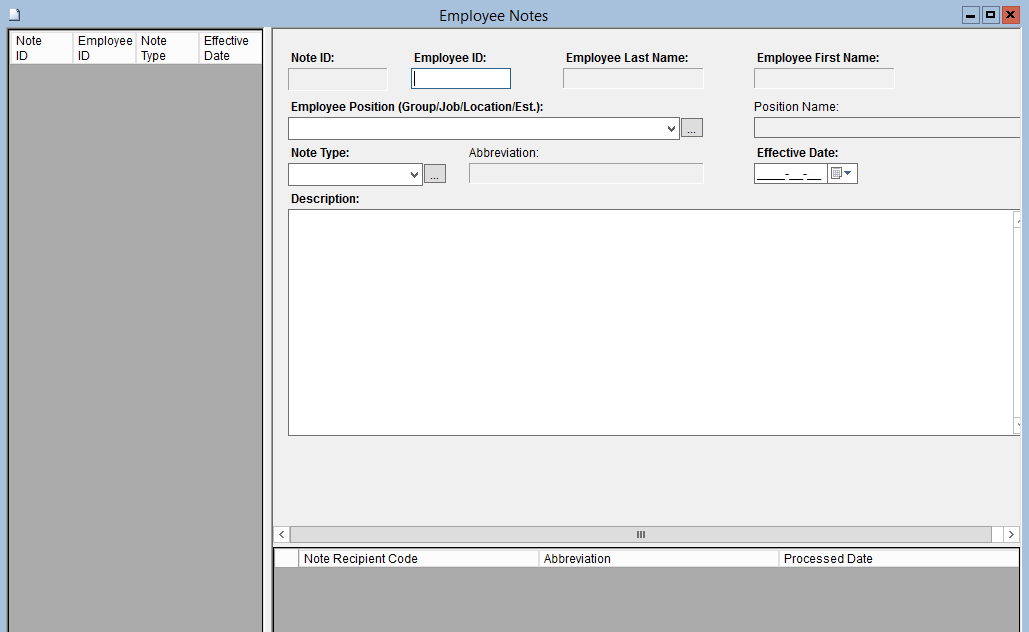
Task: Click the Abbreviation column header in bottom grid
Action: [658, 559]
